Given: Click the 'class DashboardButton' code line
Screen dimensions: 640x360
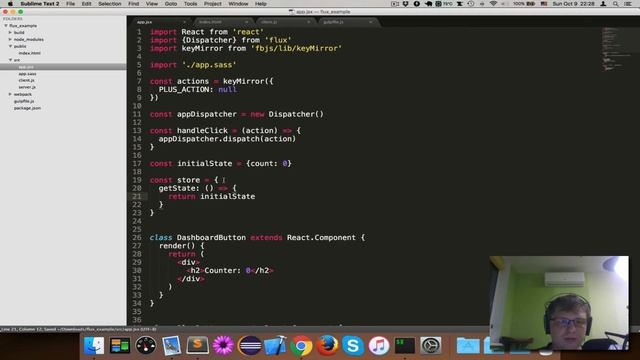Looking at the screenshot, I should (x=257, y=238).
